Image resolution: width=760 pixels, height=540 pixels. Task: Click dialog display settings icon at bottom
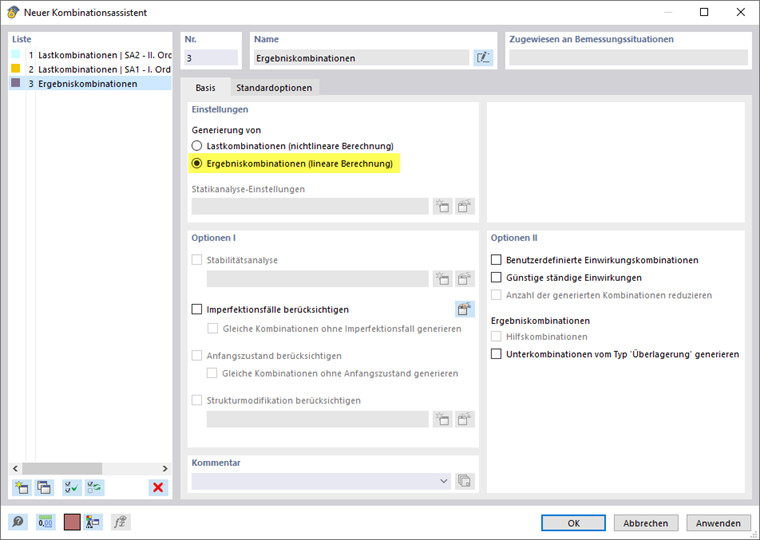[93, 522]
